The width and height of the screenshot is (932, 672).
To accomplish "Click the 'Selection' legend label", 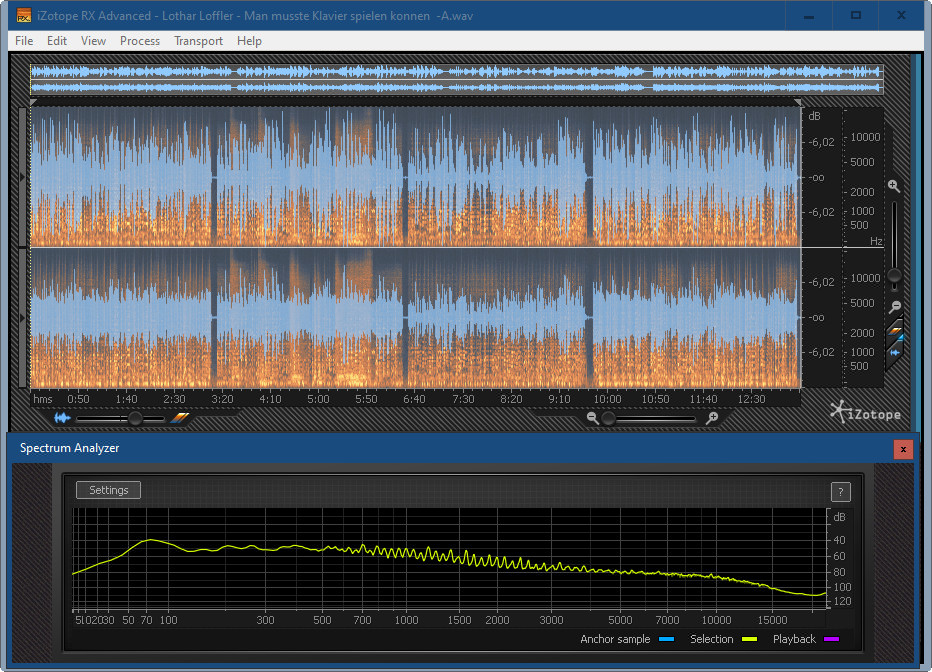I will click(x=711, y=639).
